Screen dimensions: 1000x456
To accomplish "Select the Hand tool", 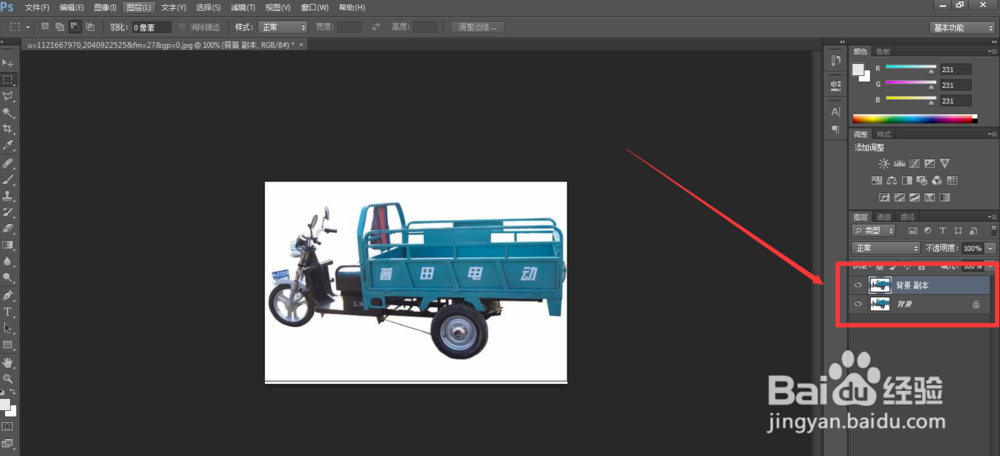I will click(8, 362).
